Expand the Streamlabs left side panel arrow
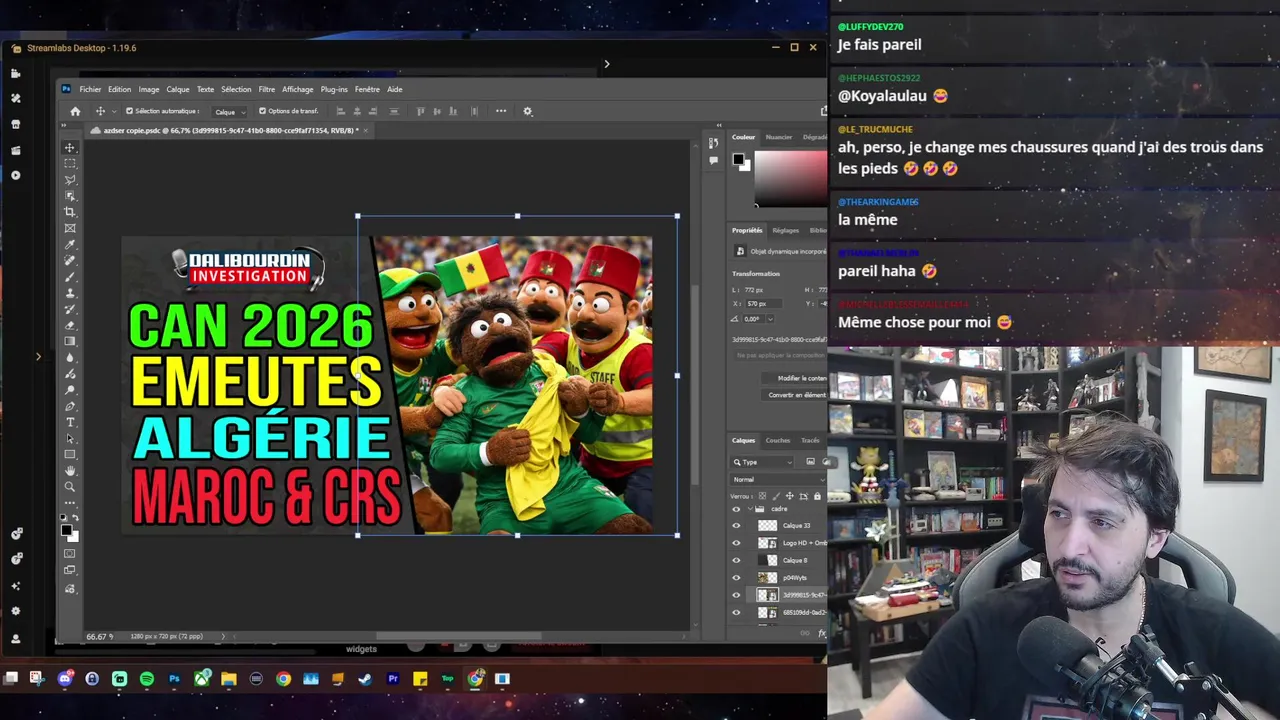 point(38,356)
